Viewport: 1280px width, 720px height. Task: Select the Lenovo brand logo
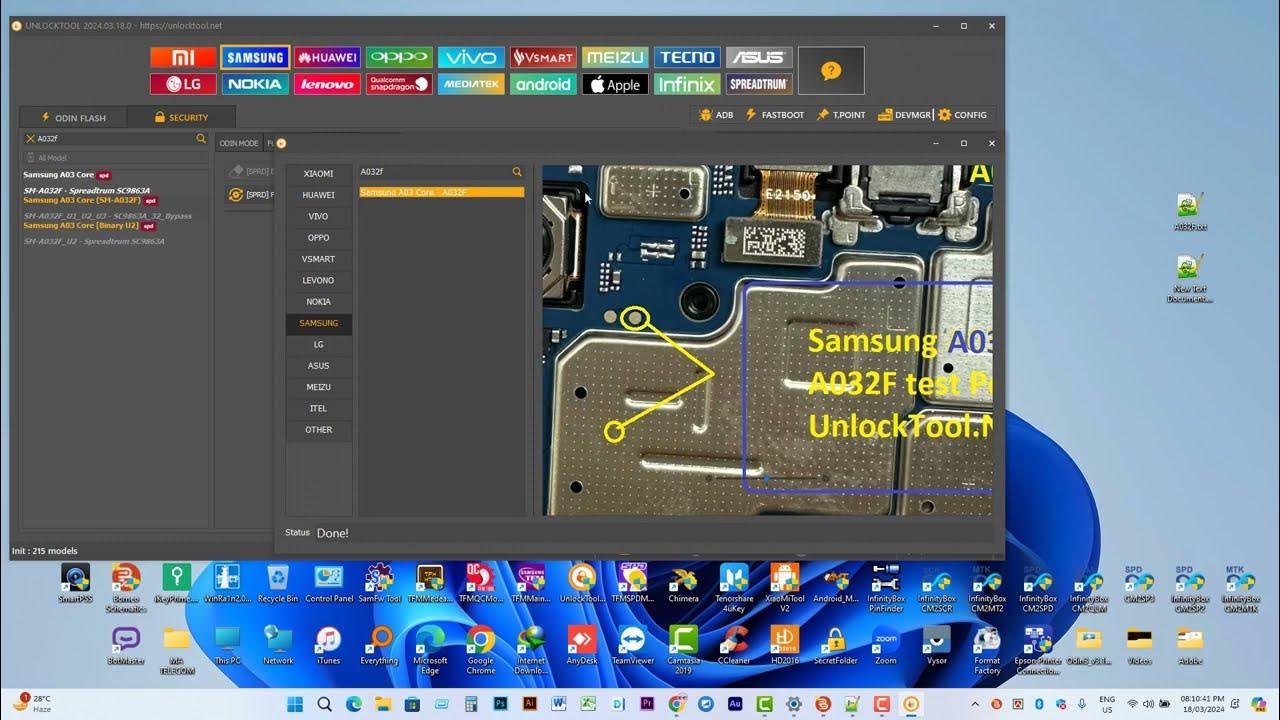coord(327,85)
